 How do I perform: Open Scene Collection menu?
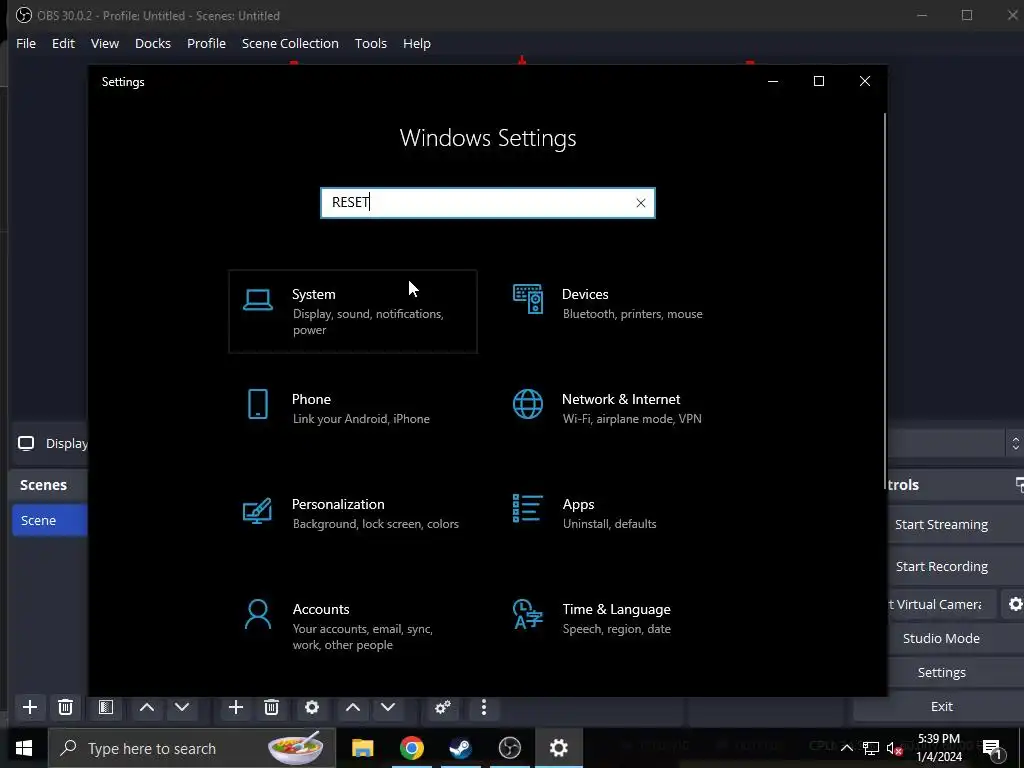(290, 43)
